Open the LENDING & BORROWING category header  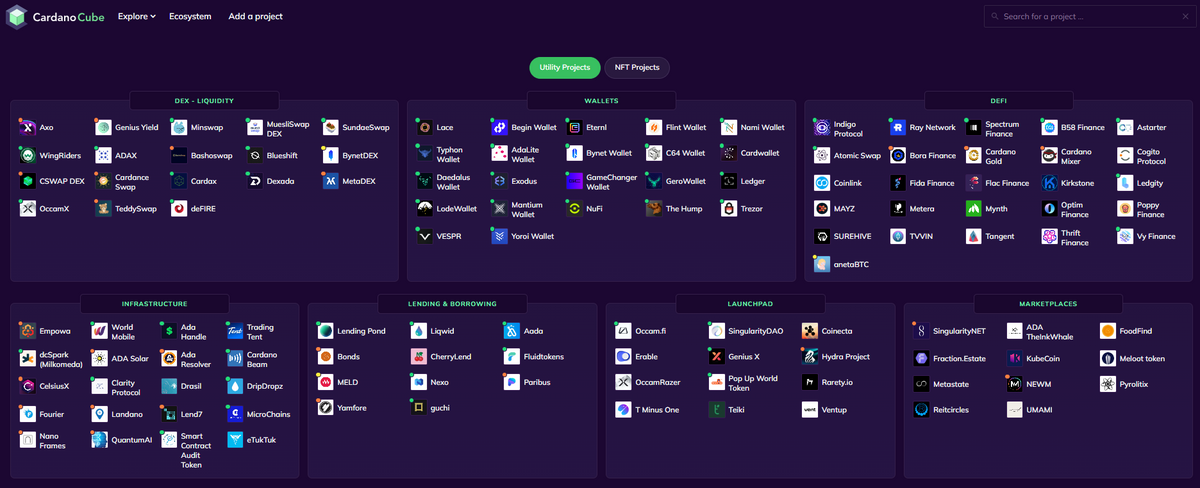pos(452,303)
